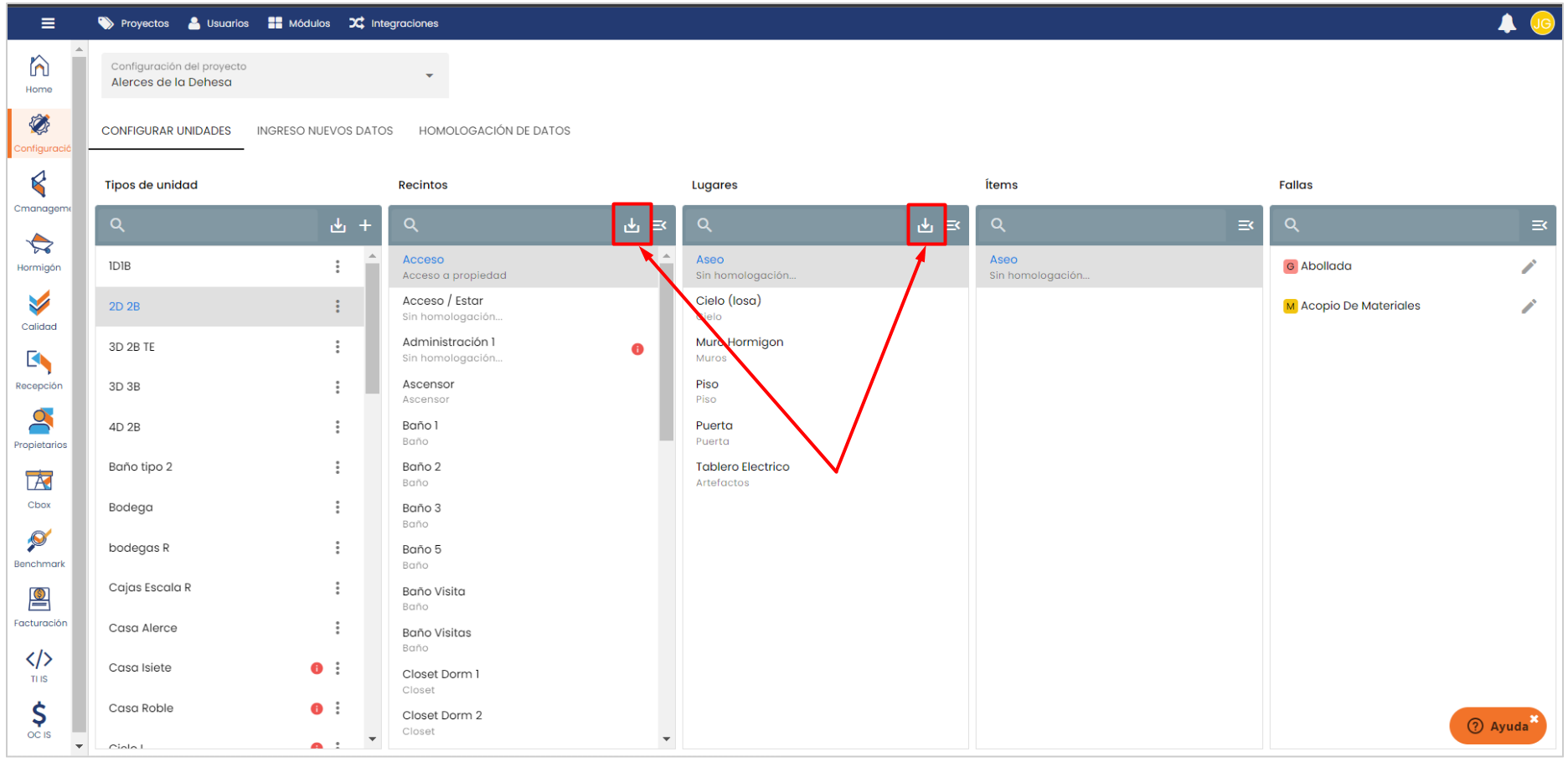Open the Hormigón module in sidebar

[x=39, y=252]
